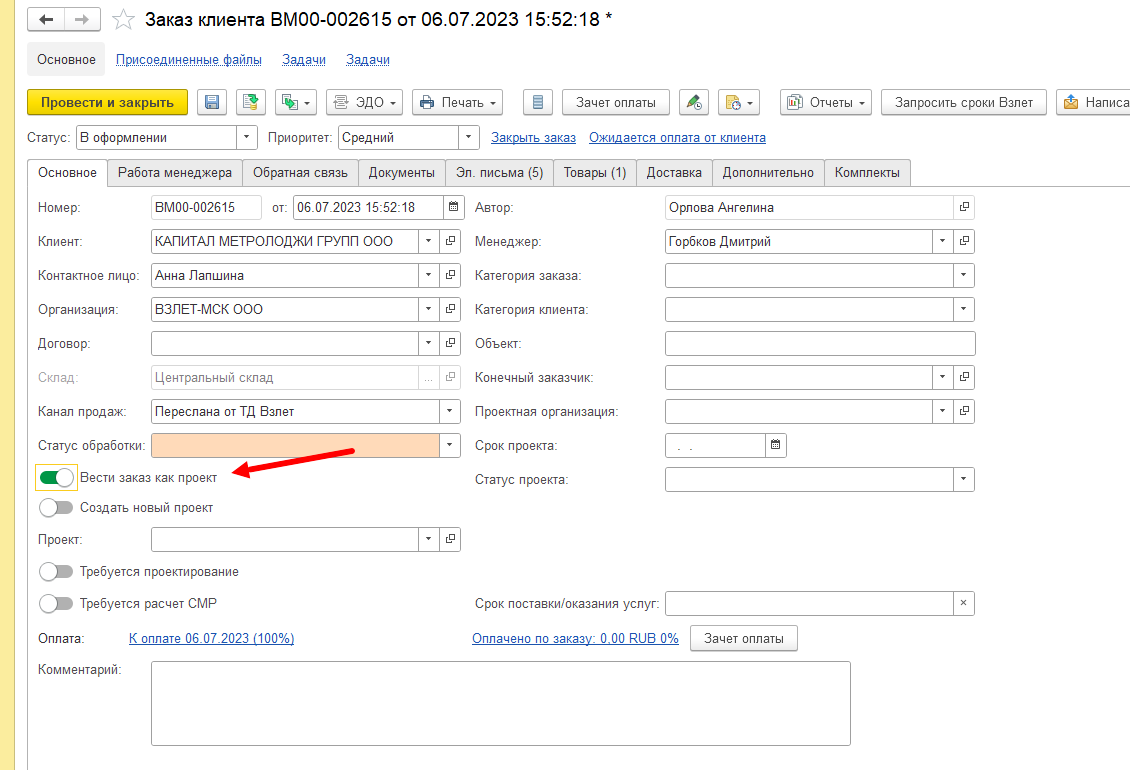1130x770 pixels.
Task: Enable Создать новый проект toggle
Action: (56, 508)
